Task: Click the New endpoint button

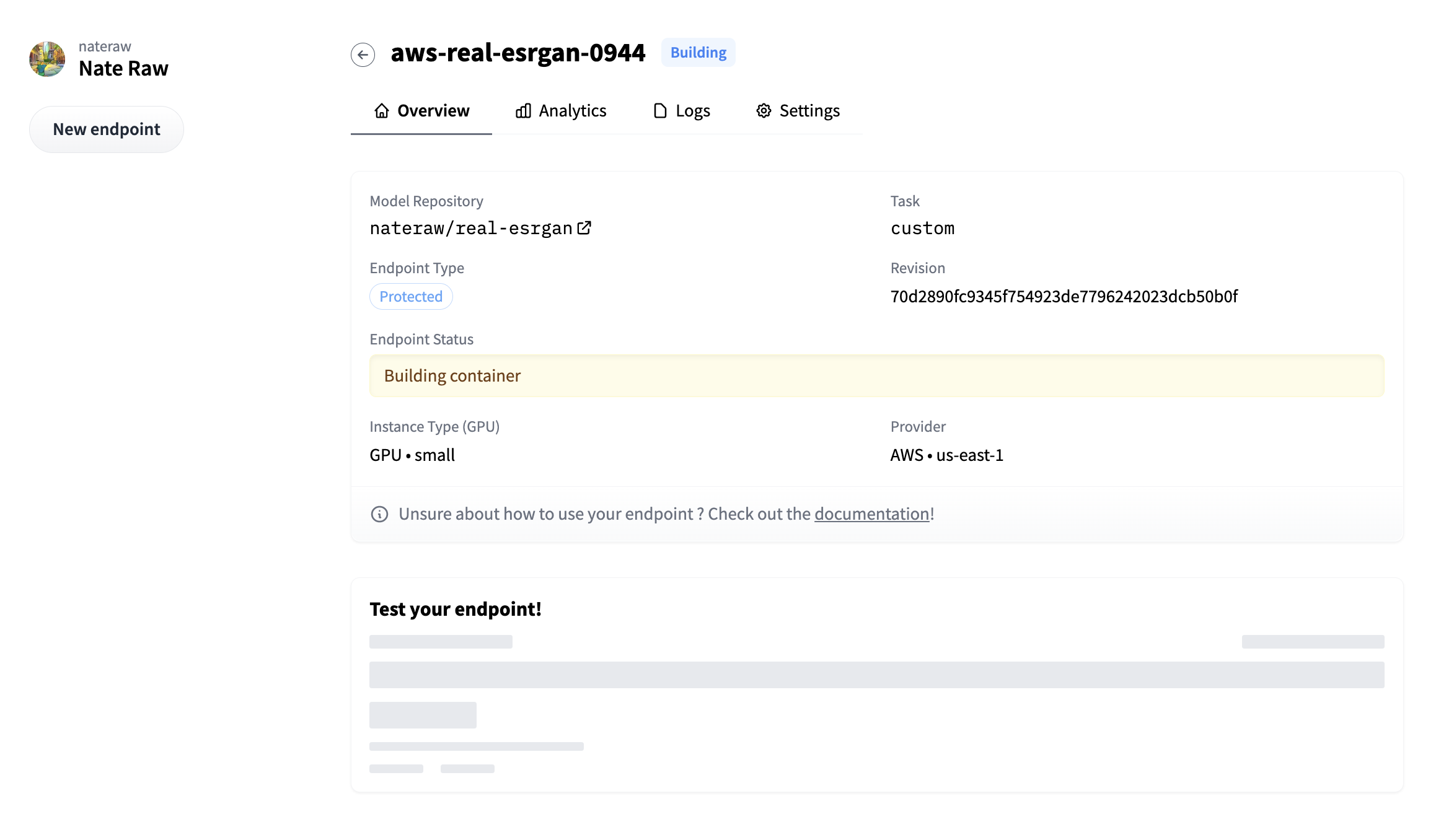Action: coord(106,129)
